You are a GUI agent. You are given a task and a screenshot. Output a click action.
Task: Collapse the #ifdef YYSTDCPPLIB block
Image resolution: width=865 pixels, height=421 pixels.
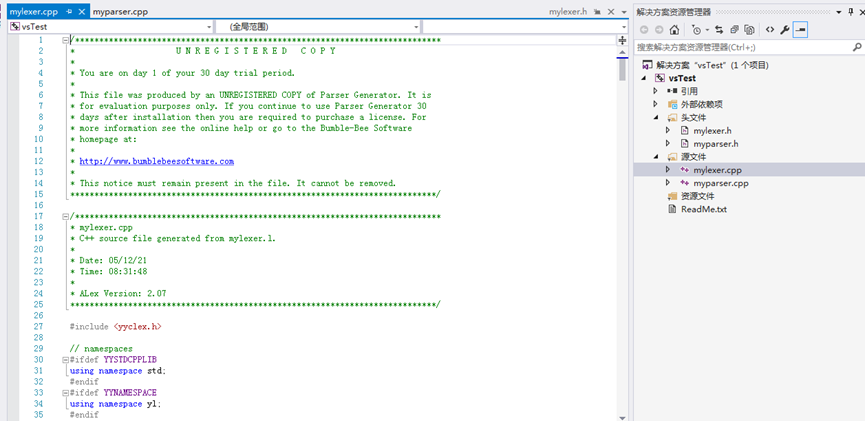pos(66,360)
